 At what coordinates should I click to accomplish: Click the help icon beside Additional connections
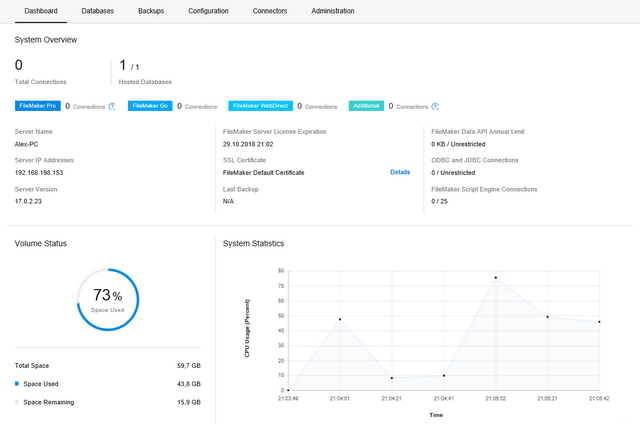tap(436, 106)
